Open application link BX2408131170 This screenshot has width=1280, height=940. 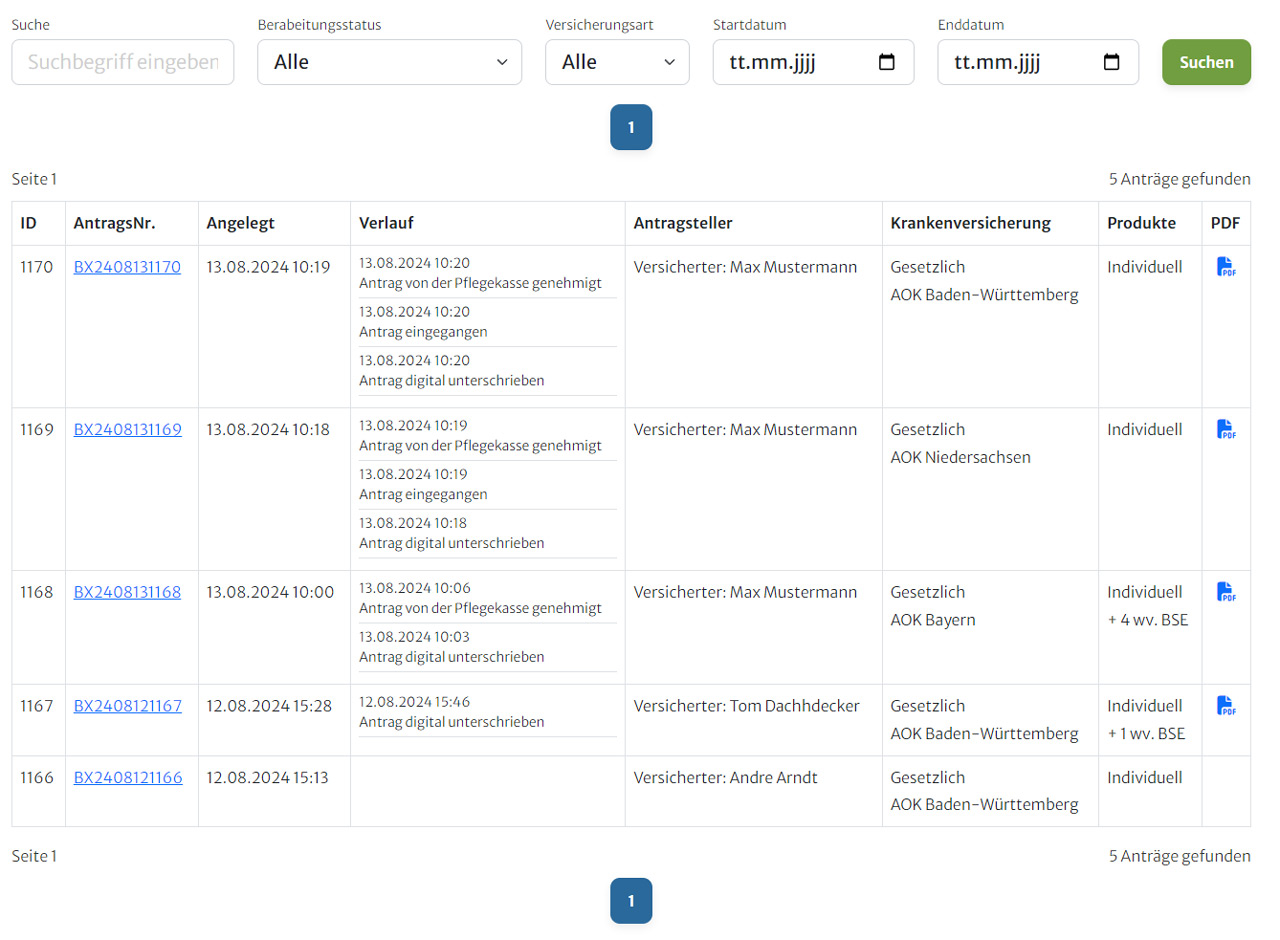click(127, 267)
